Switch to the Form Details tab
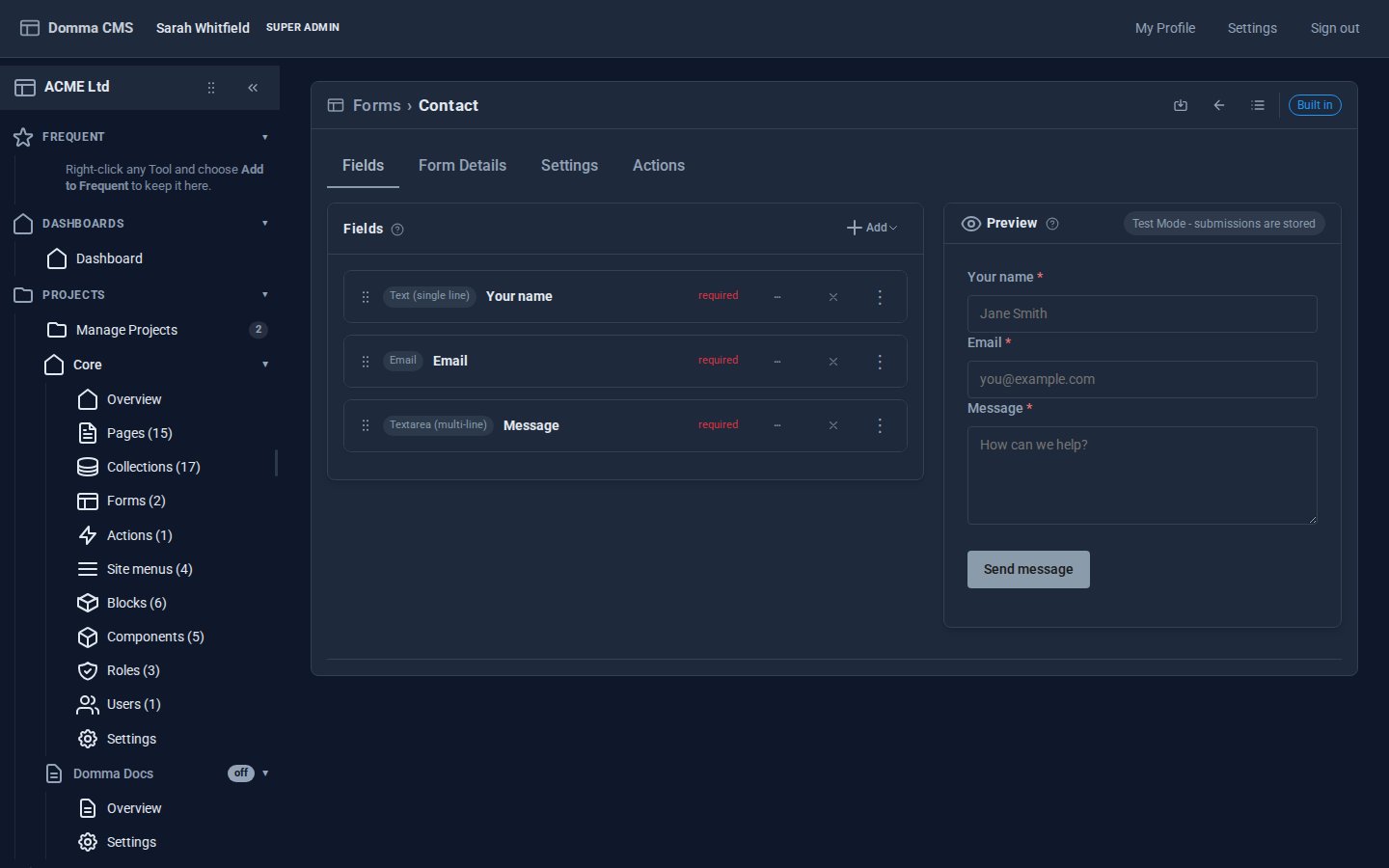The image size is (1389, 868). tap(462, 166)
